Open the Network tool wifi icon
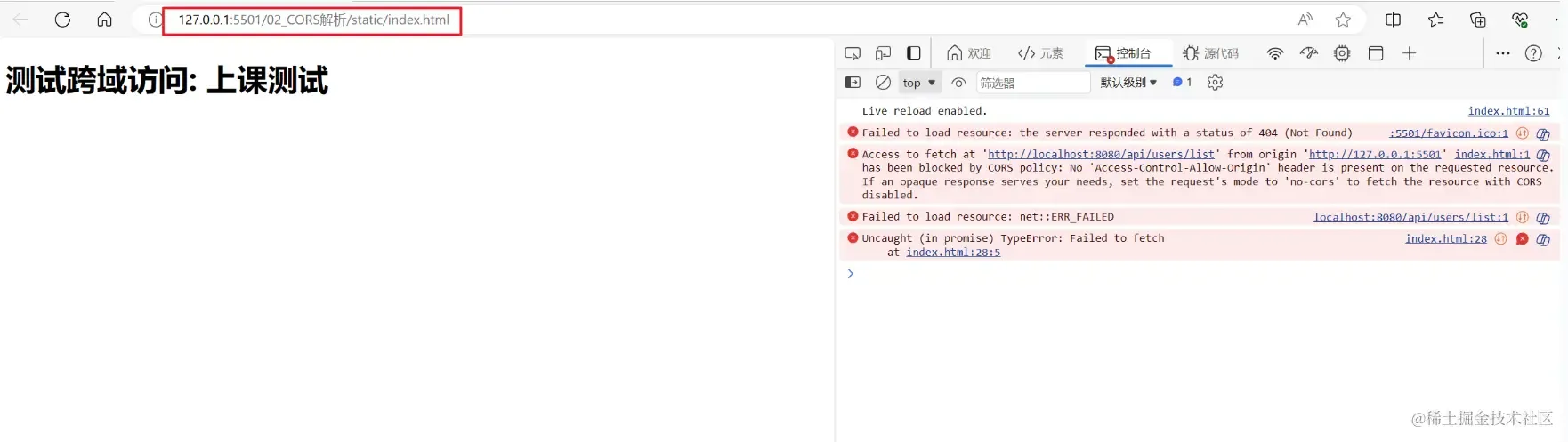The width and height of the screenshot is (1568, 442). (x=1275, y=53)
